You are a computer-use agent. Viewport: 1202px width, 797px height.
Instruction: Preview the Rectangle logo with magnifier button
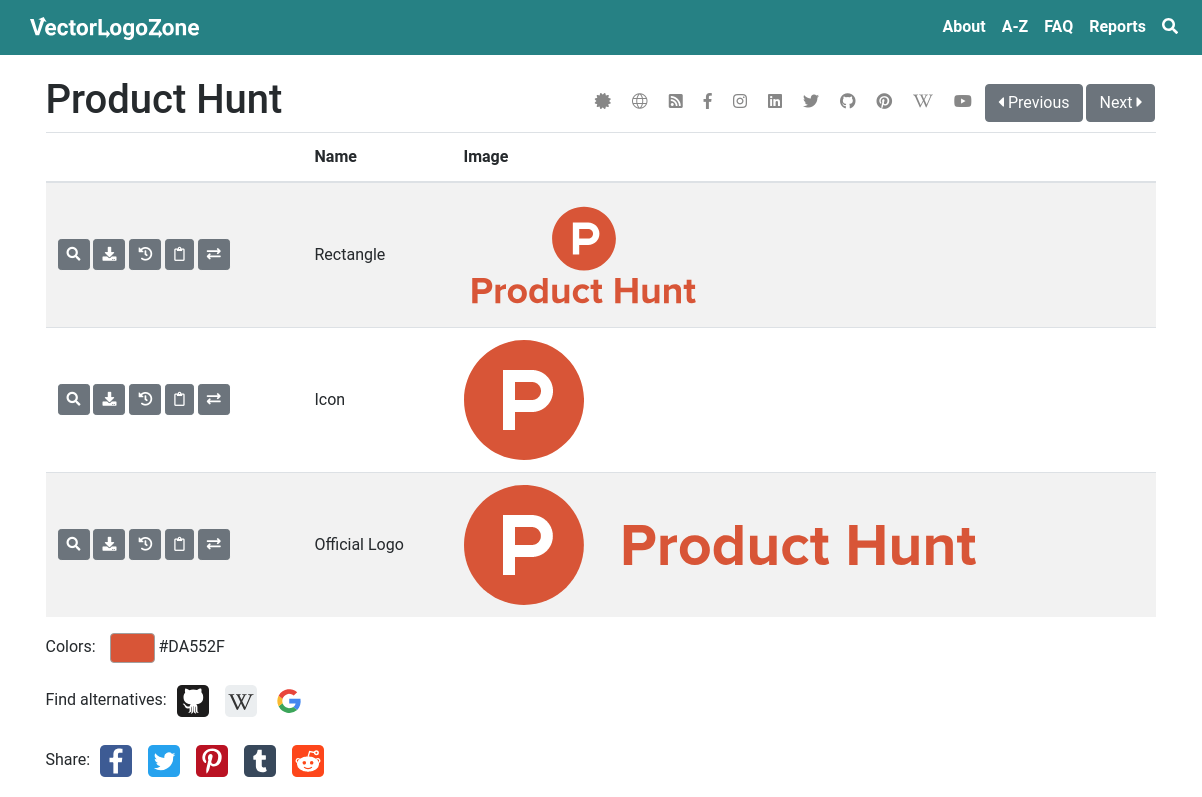(x=74, y=255)
